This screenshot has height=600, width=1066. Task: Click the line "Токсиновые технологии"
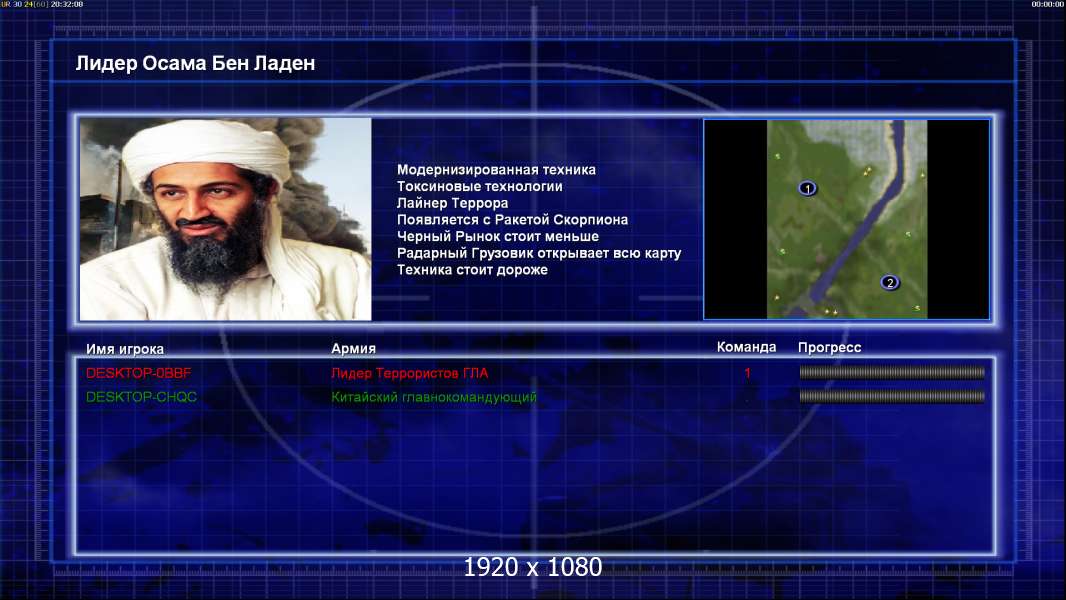click(x=480, y=186)
